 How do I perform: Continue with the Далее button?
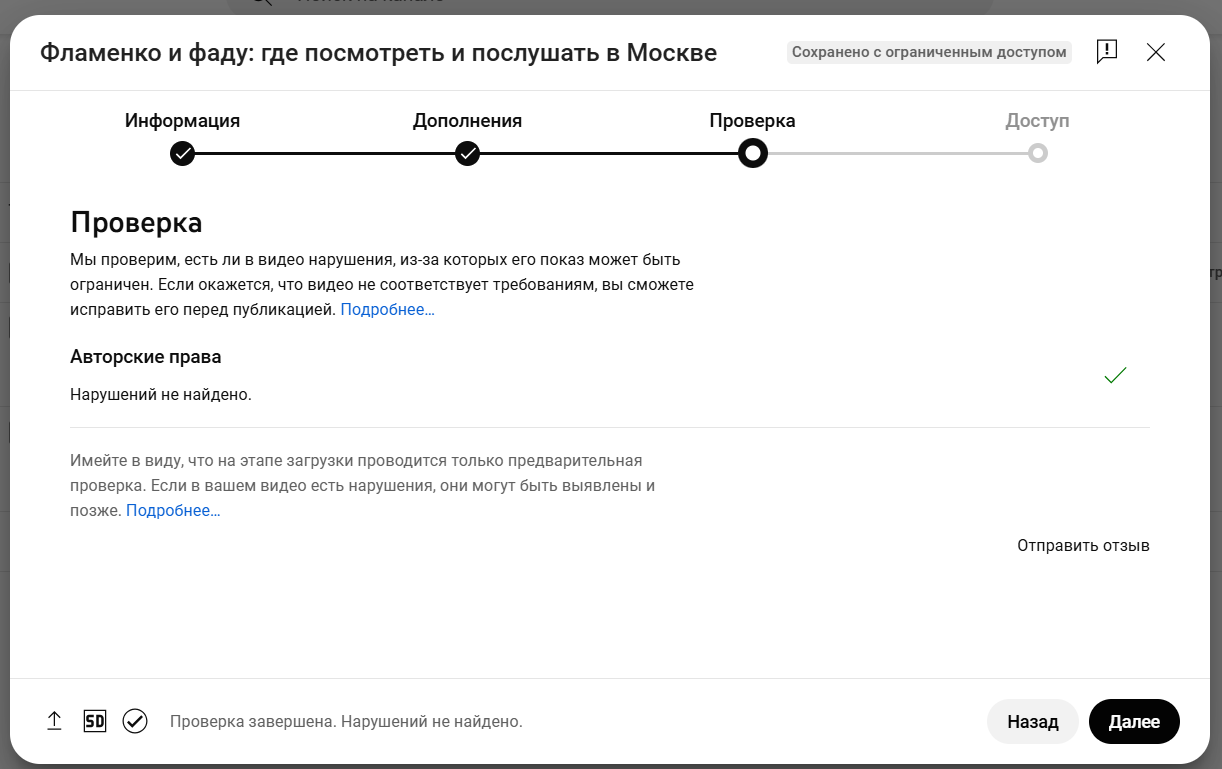pyautogui.click(x=1134, y=722)
